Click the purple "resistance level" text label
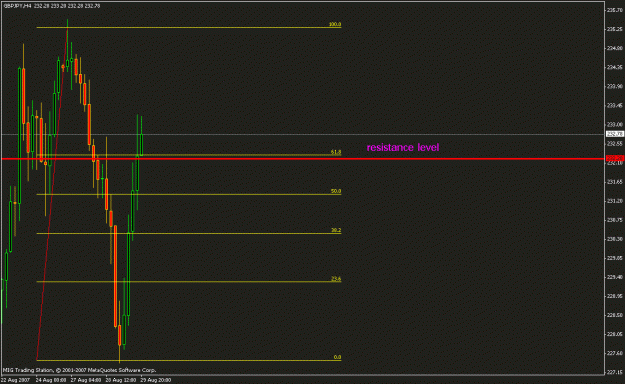The width and height of the screenshot is (625, 384). point(403,148)
